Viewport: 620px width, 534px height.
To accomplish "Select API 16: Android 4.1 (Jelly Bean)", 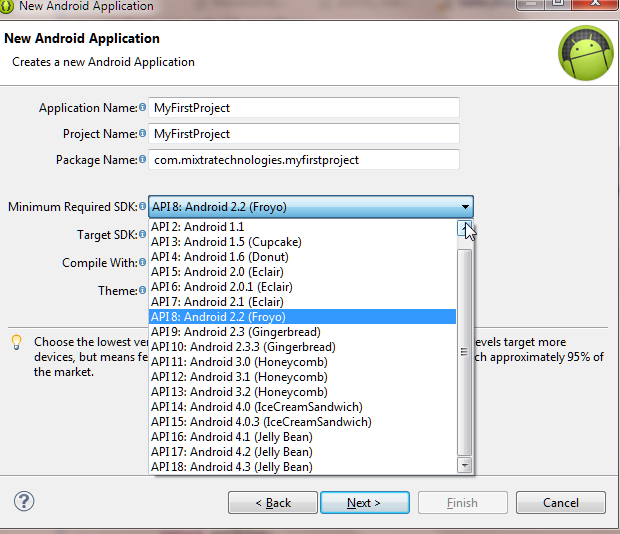I will pos(302,437).
